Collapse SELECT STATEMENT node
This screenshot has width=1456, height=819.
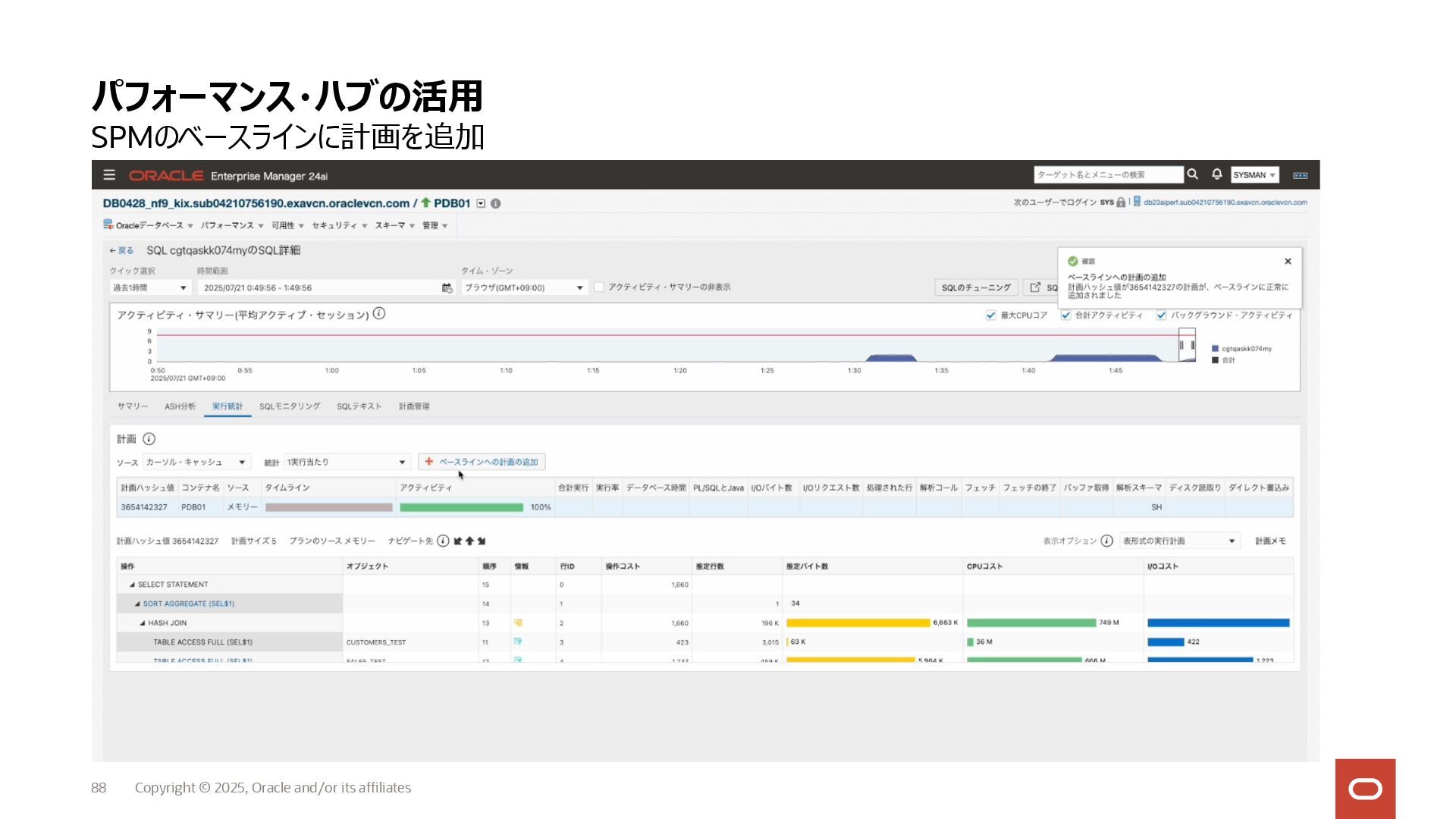pos(132,585)
